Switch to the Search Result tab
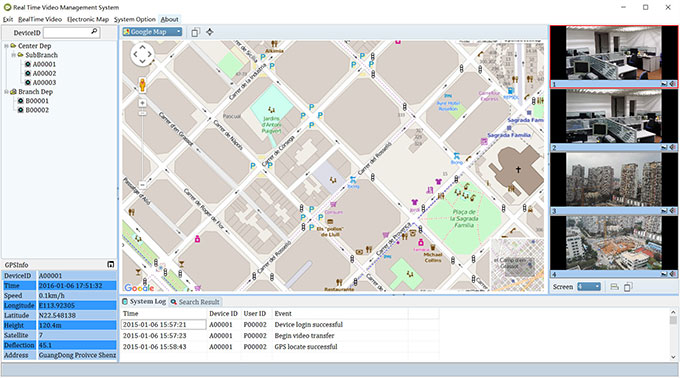The height and width of the screenshot is (378, 680). tap(195, 302)
